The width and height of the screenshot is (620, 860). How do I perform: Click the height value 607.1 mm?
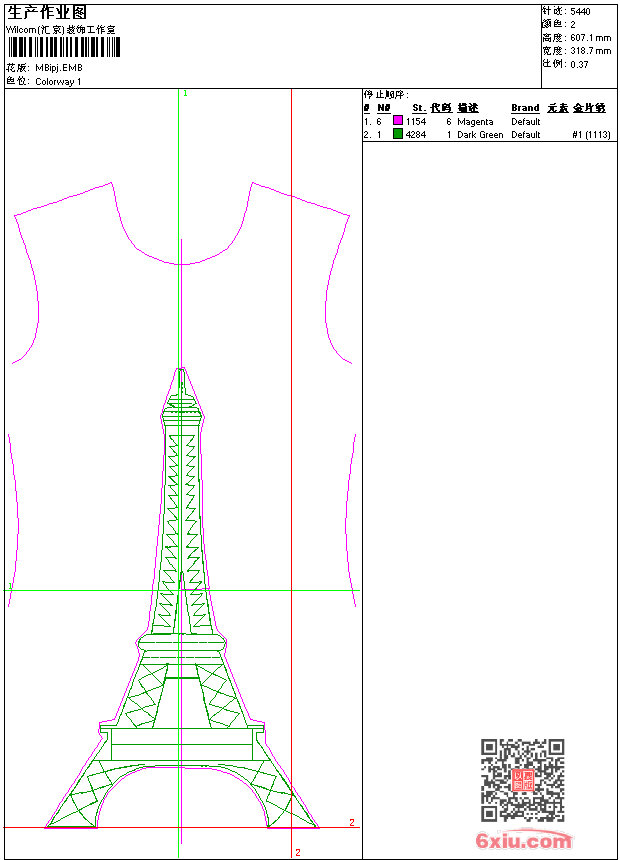[590, 37]
